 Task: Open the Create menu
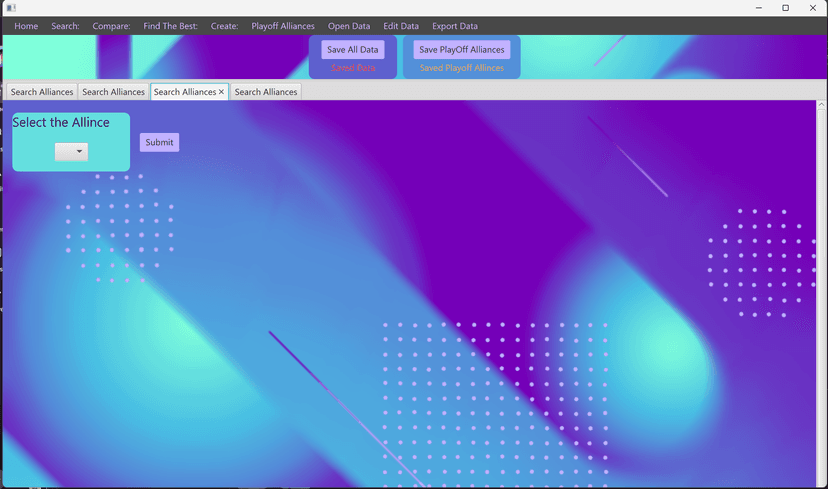[224, 26]
